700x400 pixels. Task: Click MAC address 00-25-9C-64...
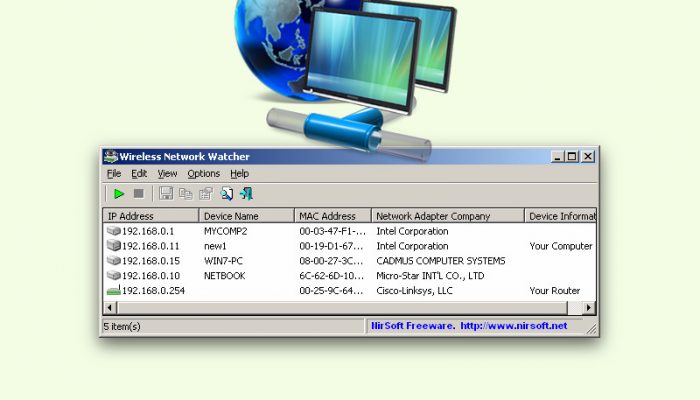coord(331,291)
